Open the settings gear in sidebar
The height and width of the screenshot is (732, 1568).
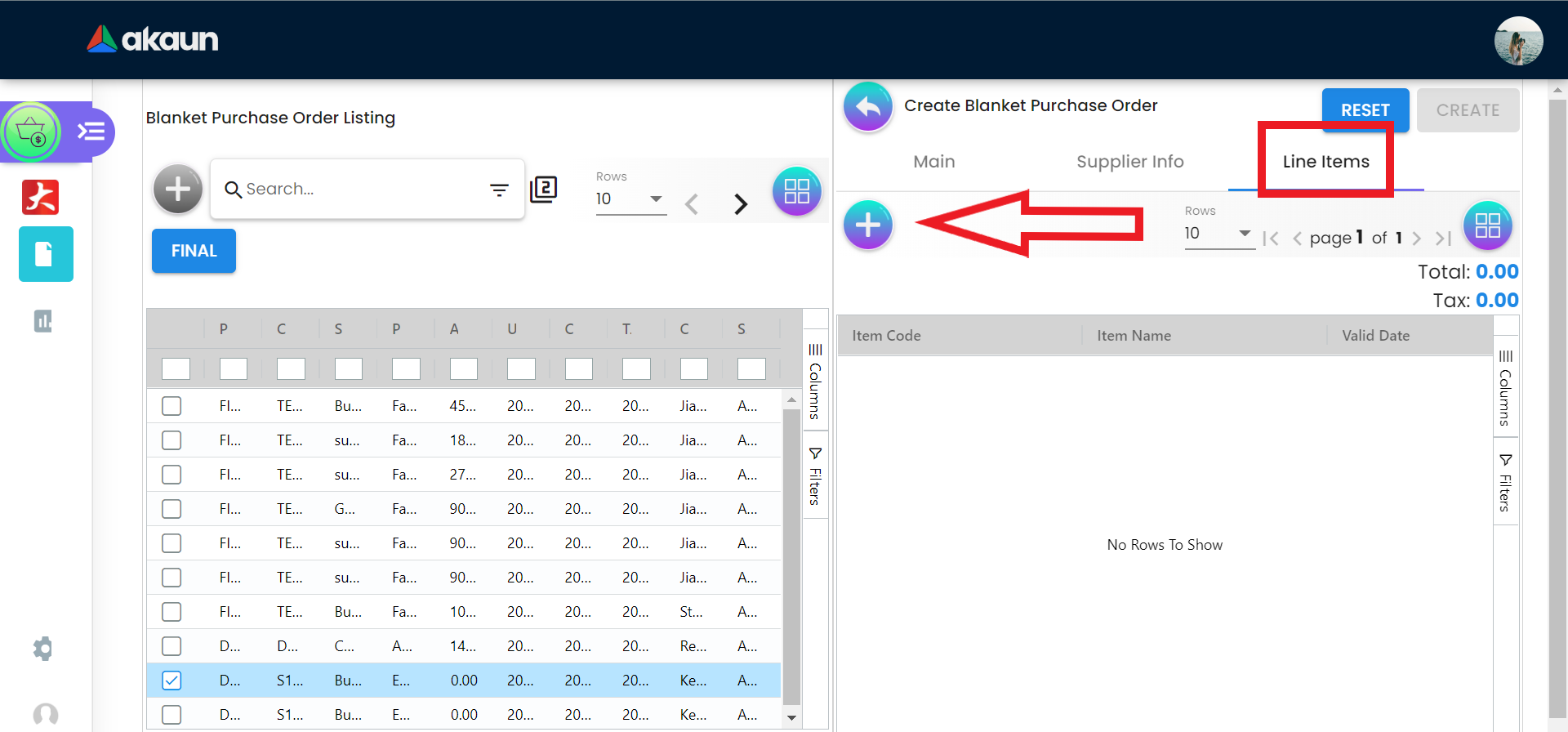[42, 649]
